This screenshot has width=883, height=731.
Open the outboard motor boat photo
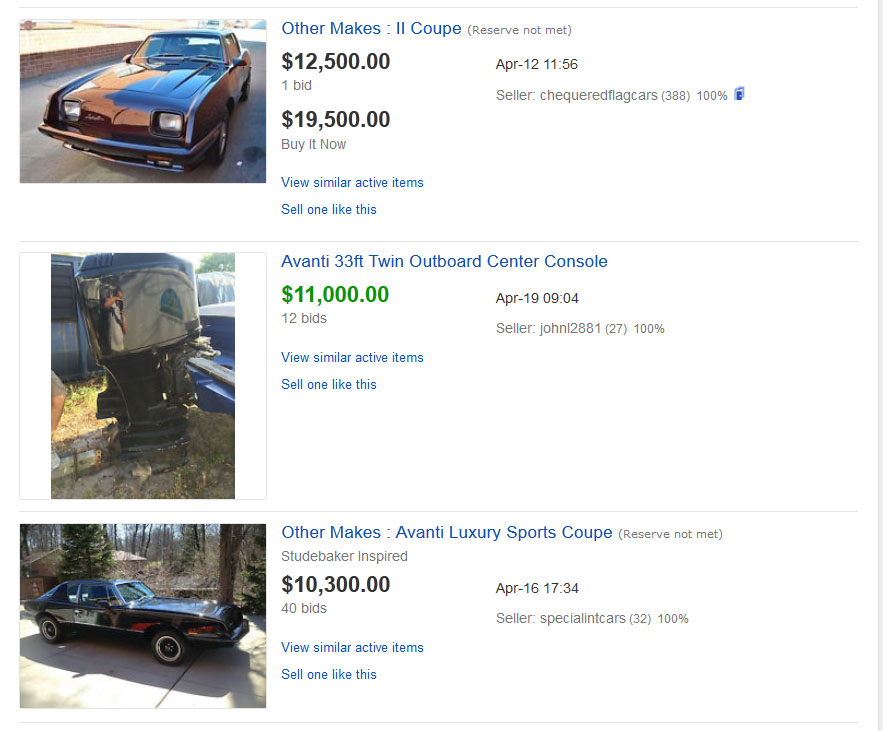(x=143, y=375)
